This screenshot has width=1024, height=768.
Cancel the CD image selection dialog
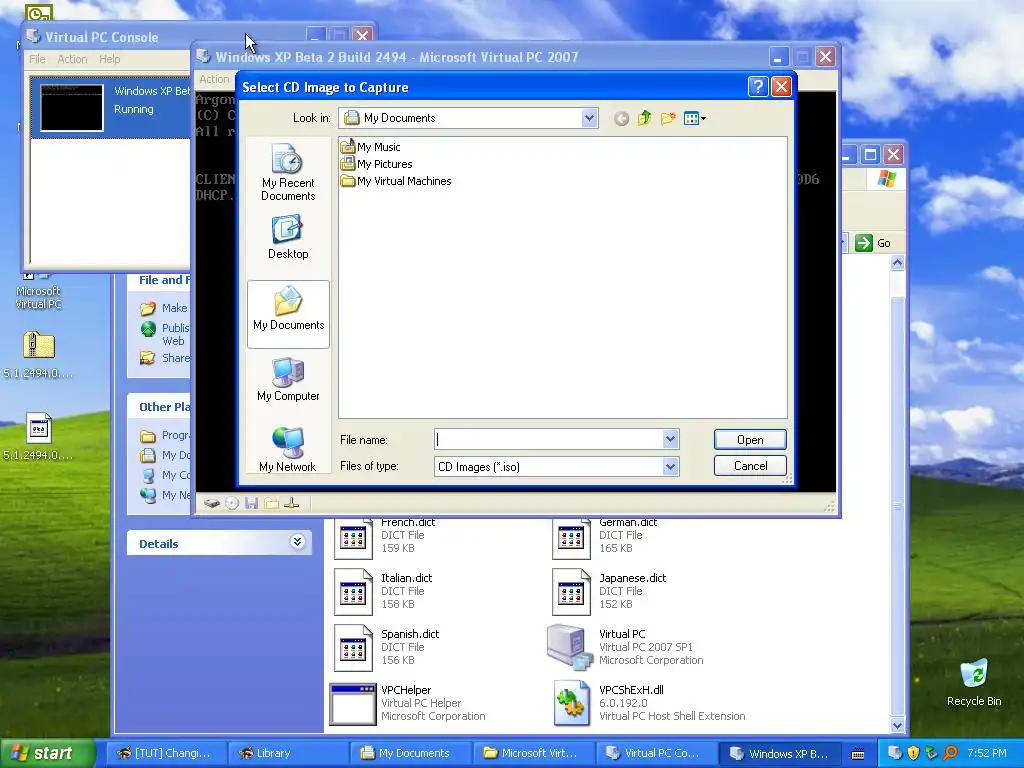click(x=750, y=466)
